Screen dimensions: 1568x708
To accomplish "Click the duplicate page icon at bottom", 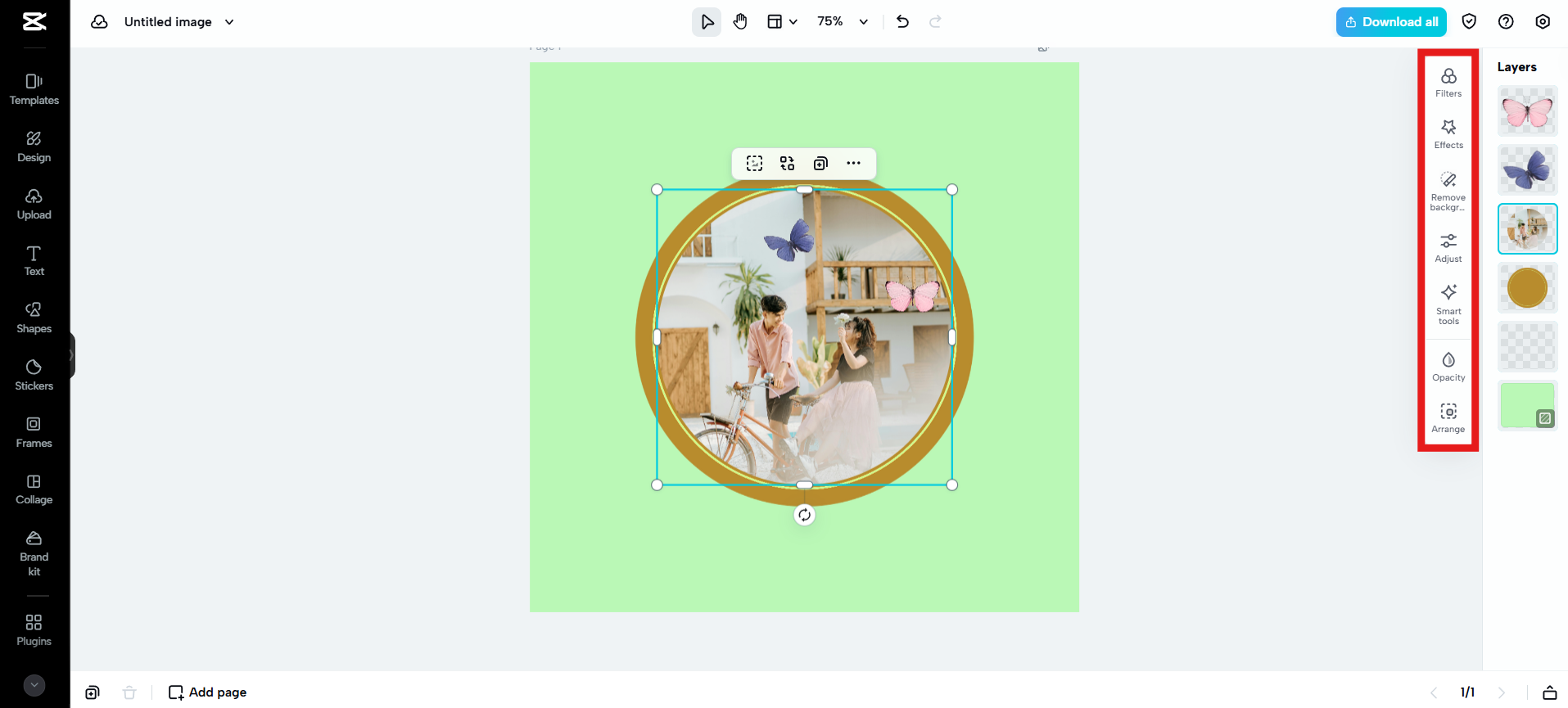I will coord(93,692).
